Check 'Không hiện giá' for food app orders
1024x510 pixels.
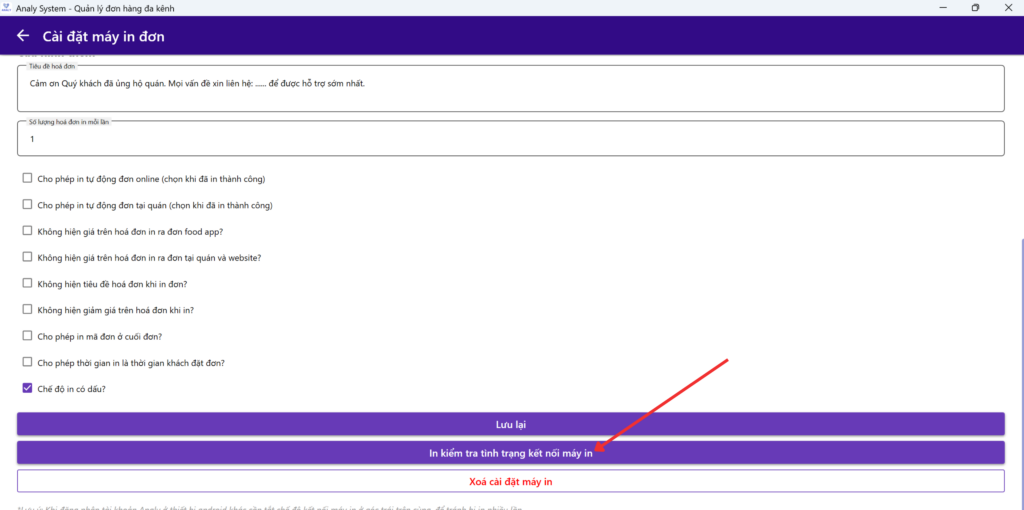(27, 231)
